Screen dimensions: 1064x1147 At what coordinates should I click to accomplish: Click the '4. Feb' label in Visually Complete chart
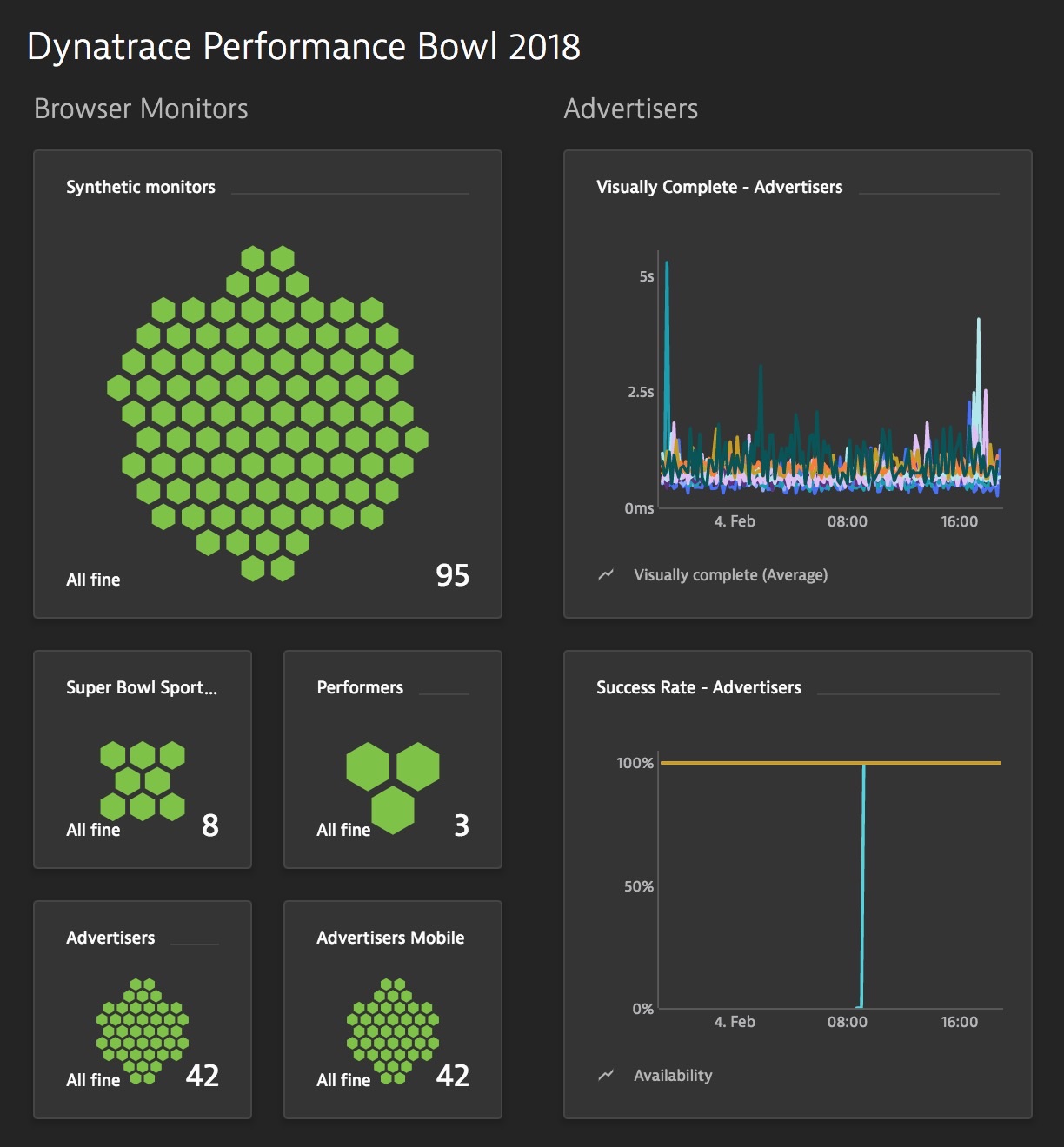735,521
